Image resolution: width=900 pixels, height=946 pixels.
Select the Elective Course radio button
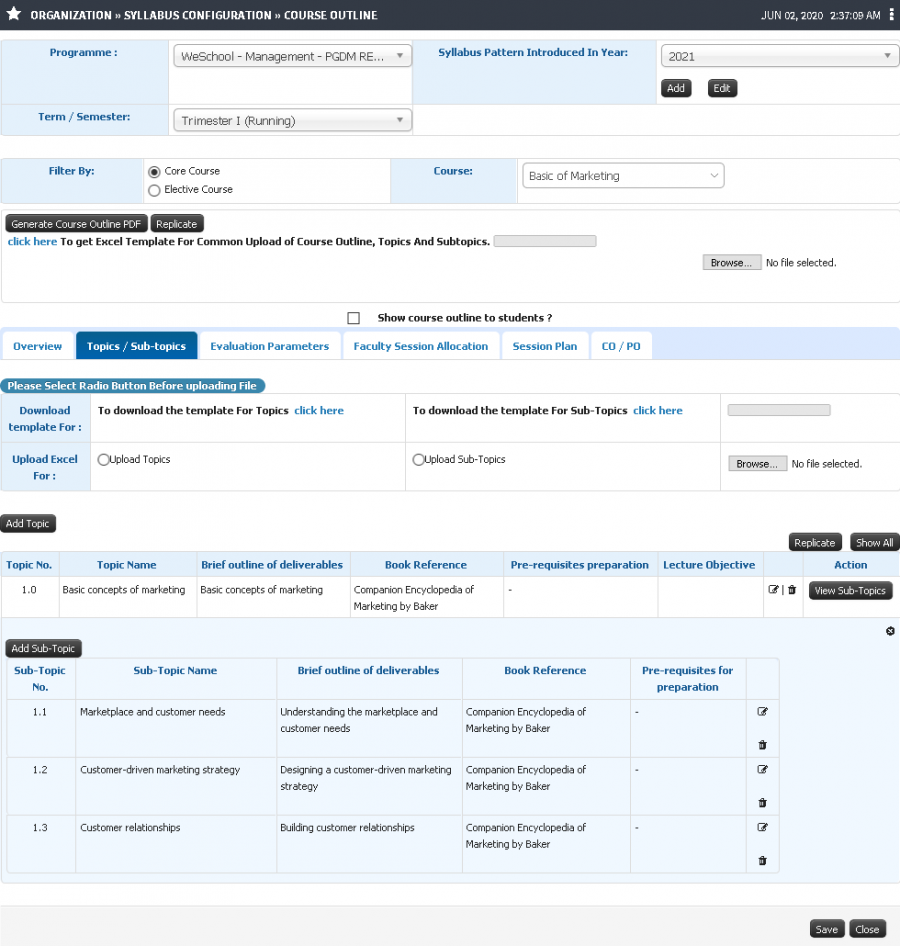[x=154, y=191]
